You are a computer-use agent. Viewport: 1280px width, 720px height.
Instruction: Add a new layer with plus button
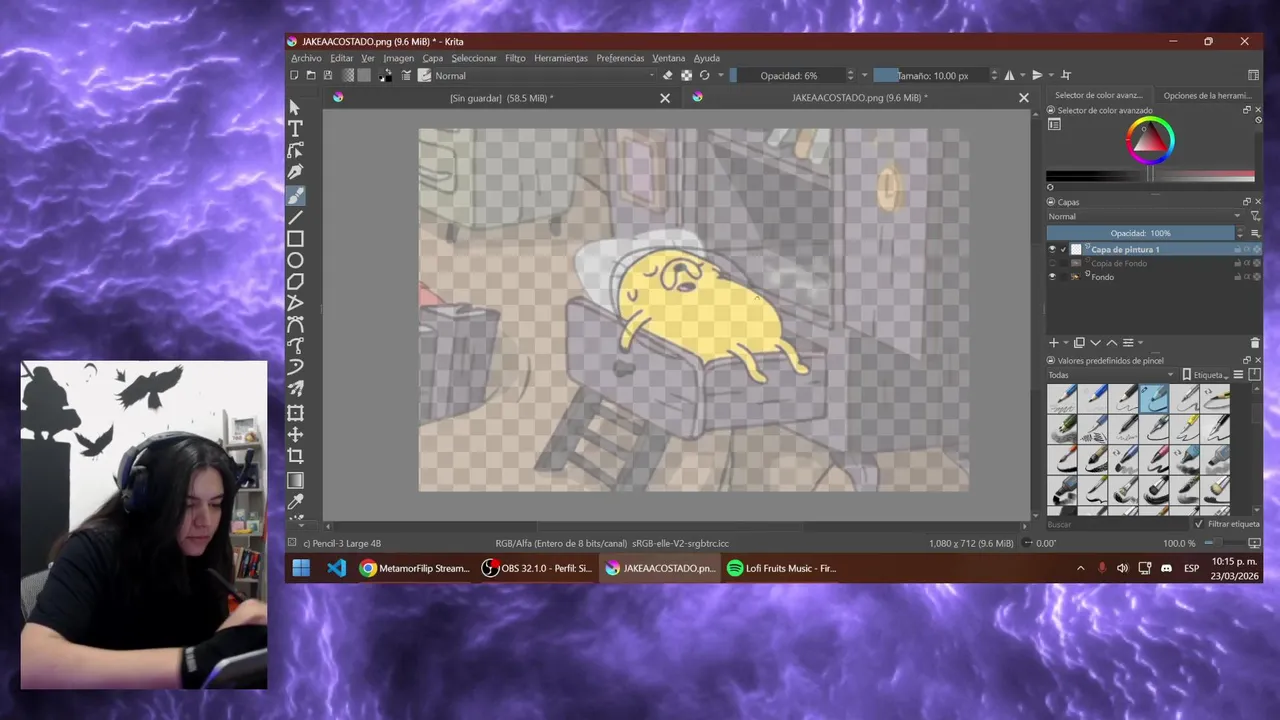tap(1053, 343)
